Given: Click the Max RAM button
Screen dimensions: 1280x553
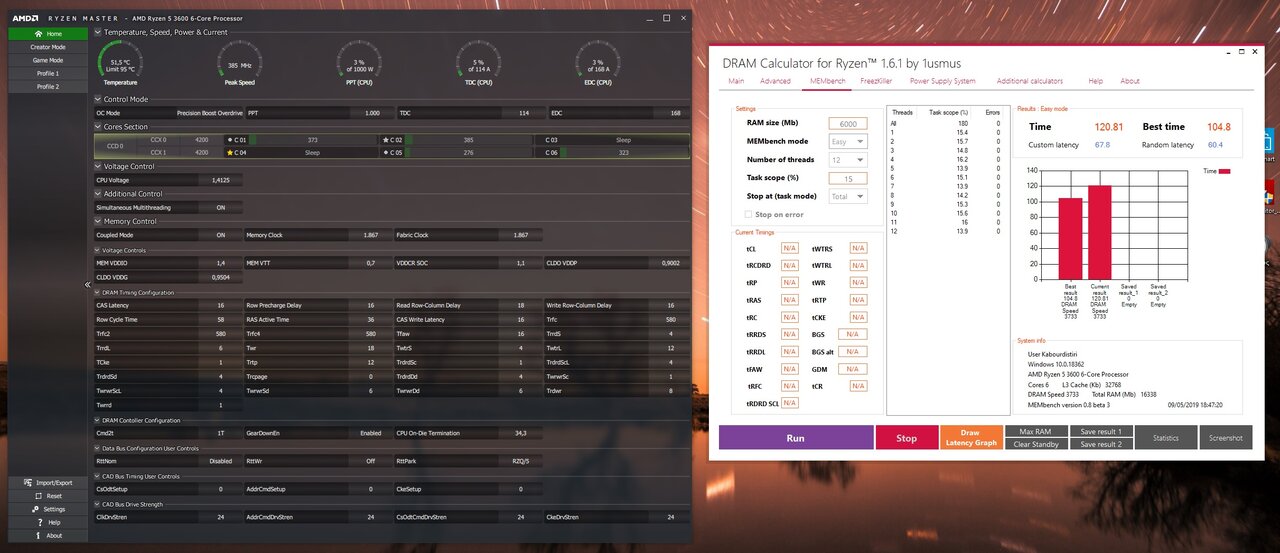Looking at the screenshot, I should [1036, 432].
